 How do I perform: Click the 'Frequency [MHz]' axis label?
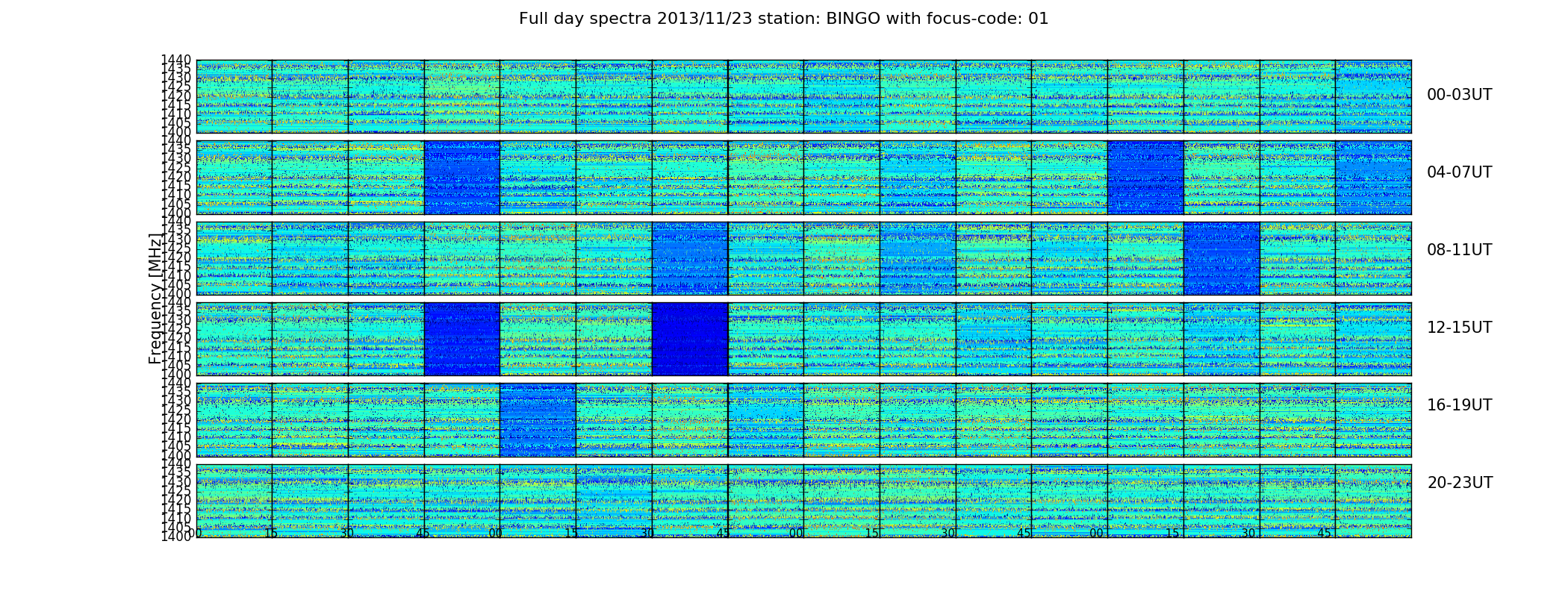pos(155,298)
